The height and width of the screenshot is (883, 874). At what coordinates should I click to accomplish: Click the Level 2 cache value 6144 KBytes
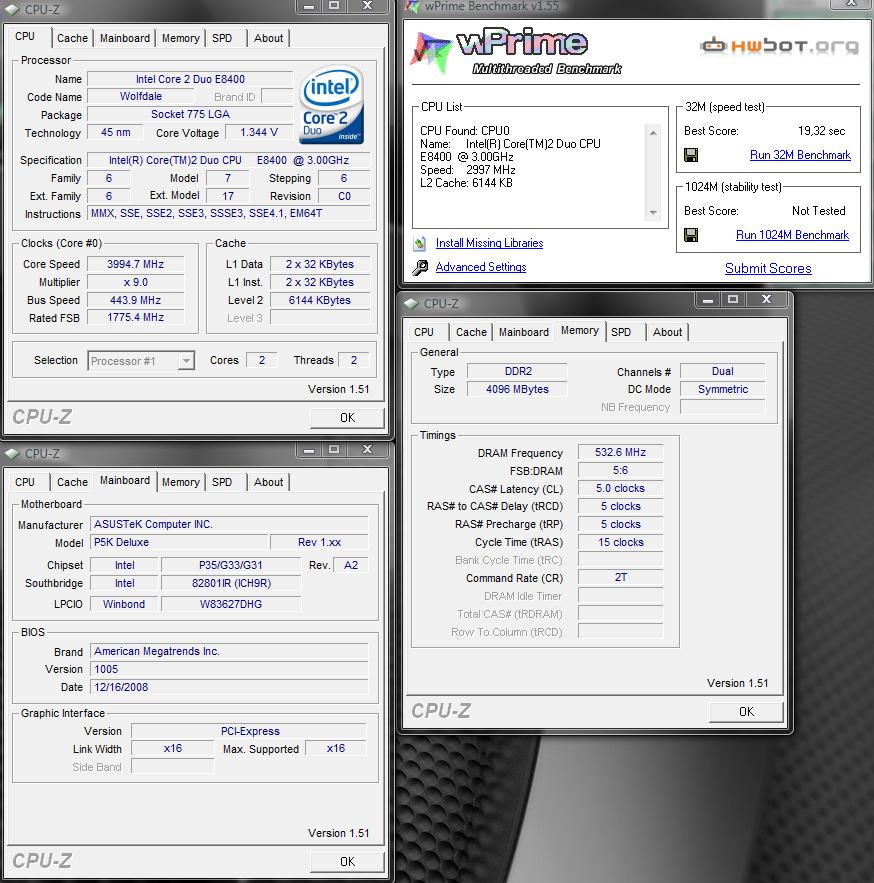(x=320, y=300)
